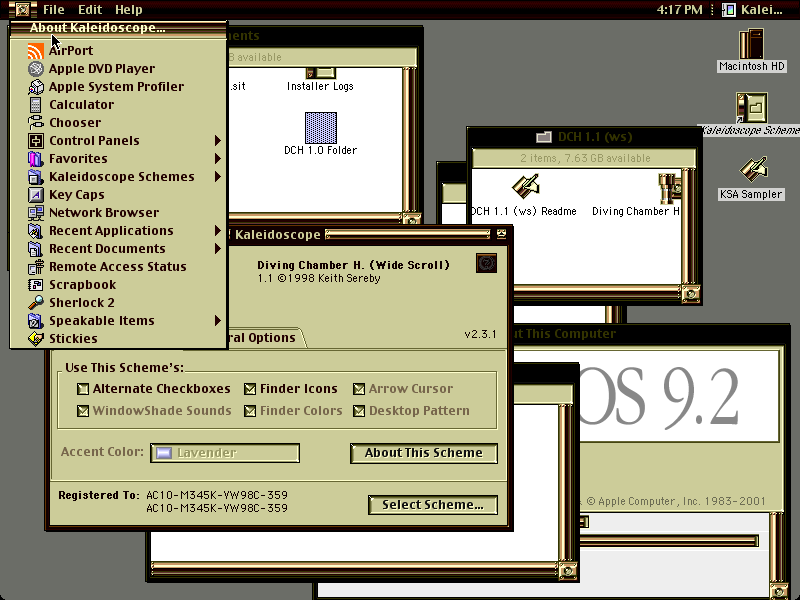Click the Key Caps icon
Viewport: 800px width, 600px height.
tap(36, 194)
